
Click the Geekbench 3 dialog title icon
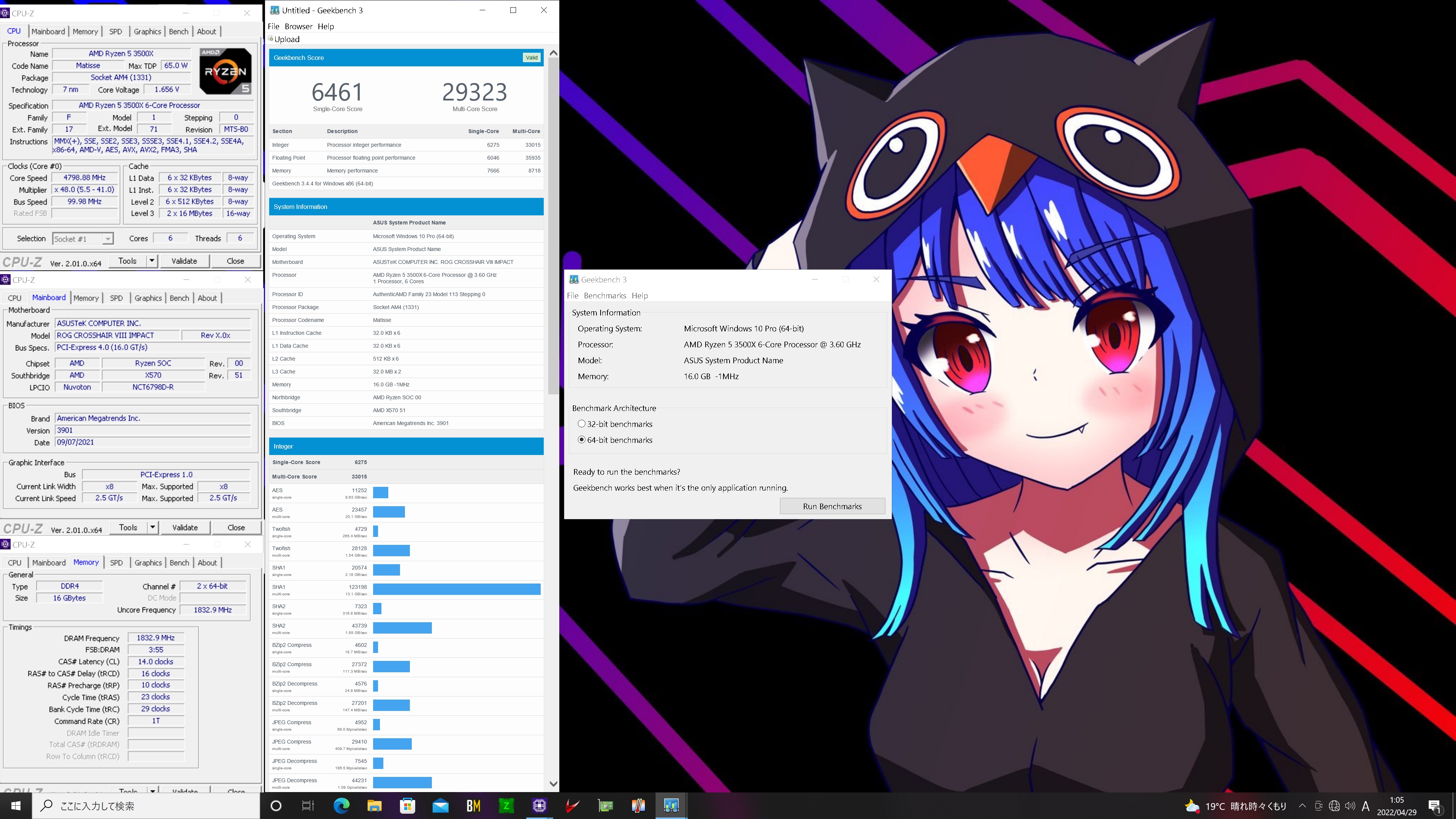pyautogui.click(x=574, y=279)
